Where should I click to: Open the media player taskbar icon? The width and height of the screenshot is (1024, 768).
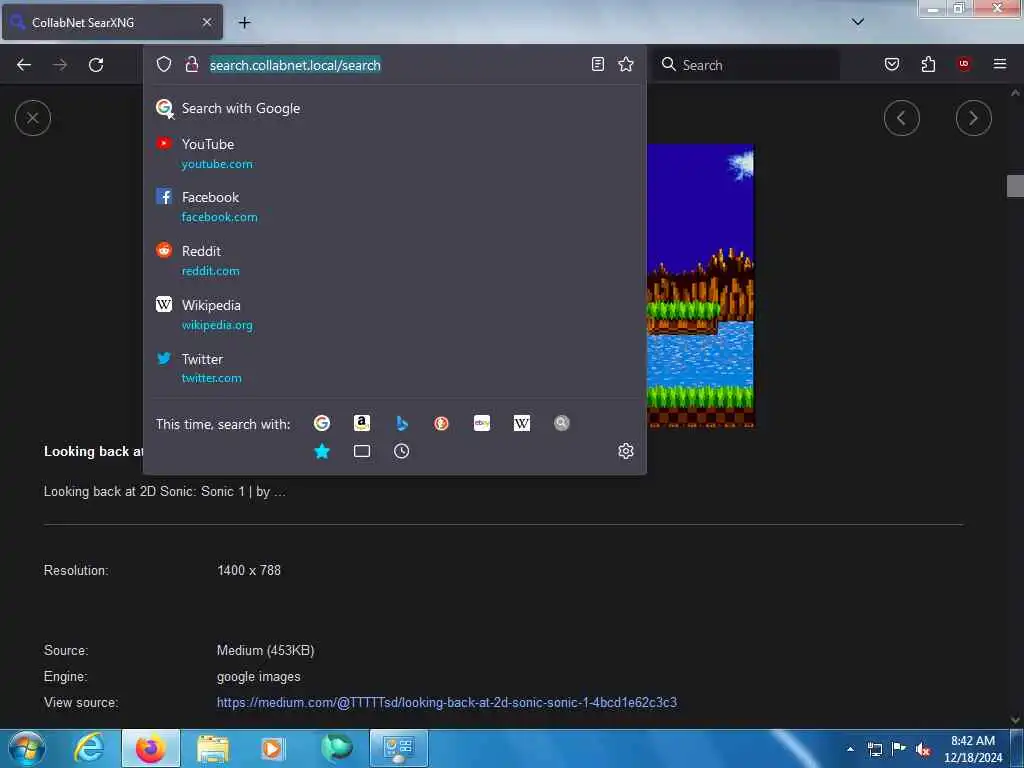272,748
